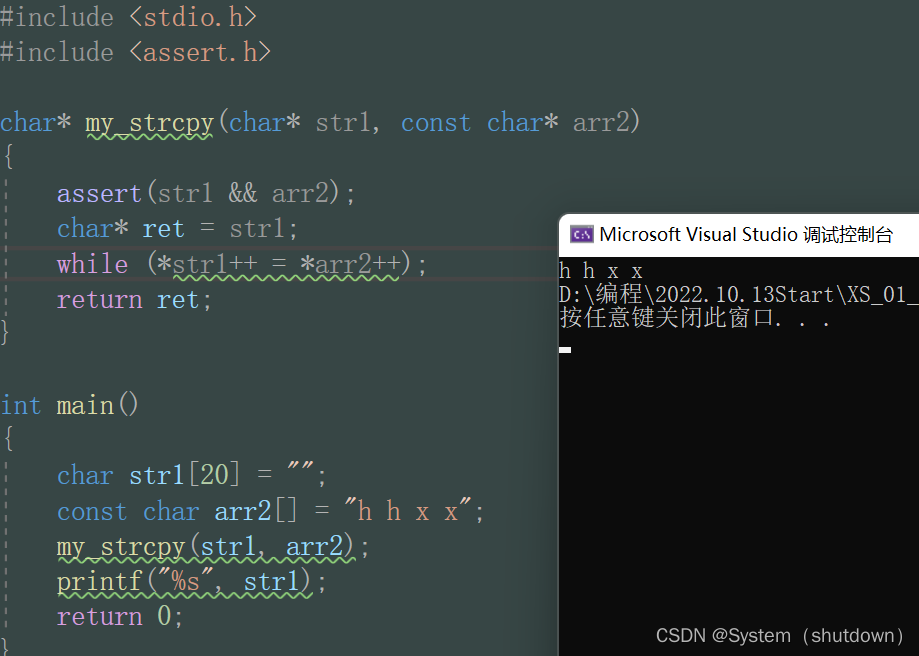
Task: Click the '#include <assert.h>' line
Action: [135, 52]
